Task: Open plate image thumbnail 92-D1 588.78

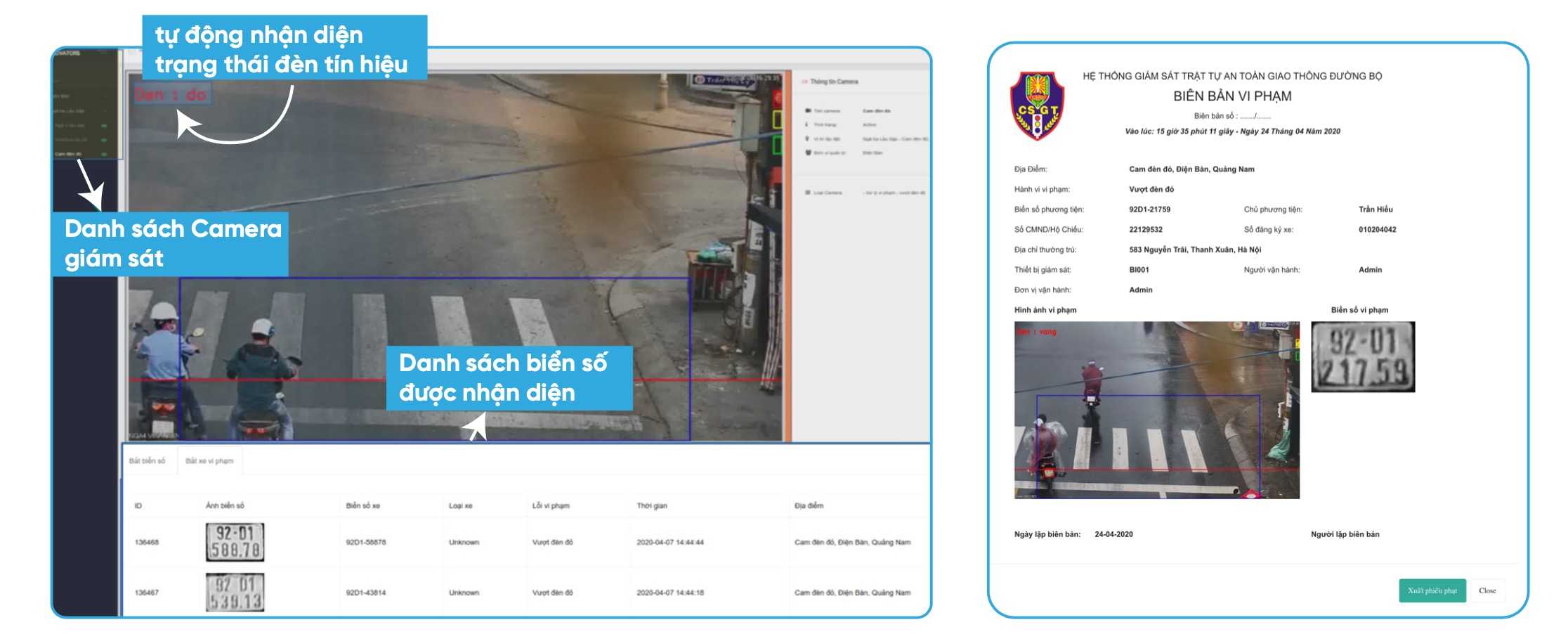Action: [235, 542]
